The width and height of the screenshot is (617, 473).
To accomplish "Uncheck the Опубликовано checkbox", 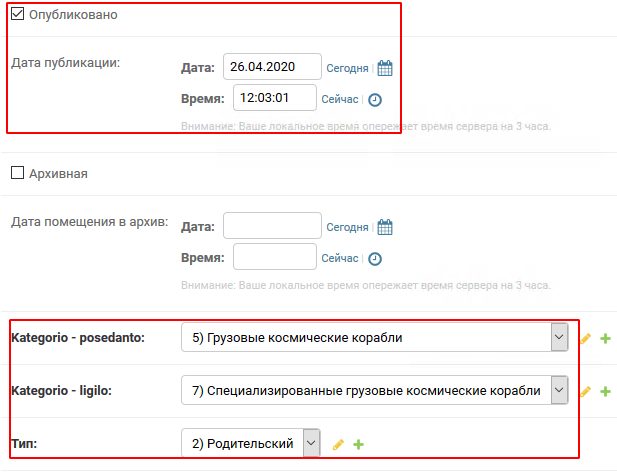I will [x=17, y=13].
